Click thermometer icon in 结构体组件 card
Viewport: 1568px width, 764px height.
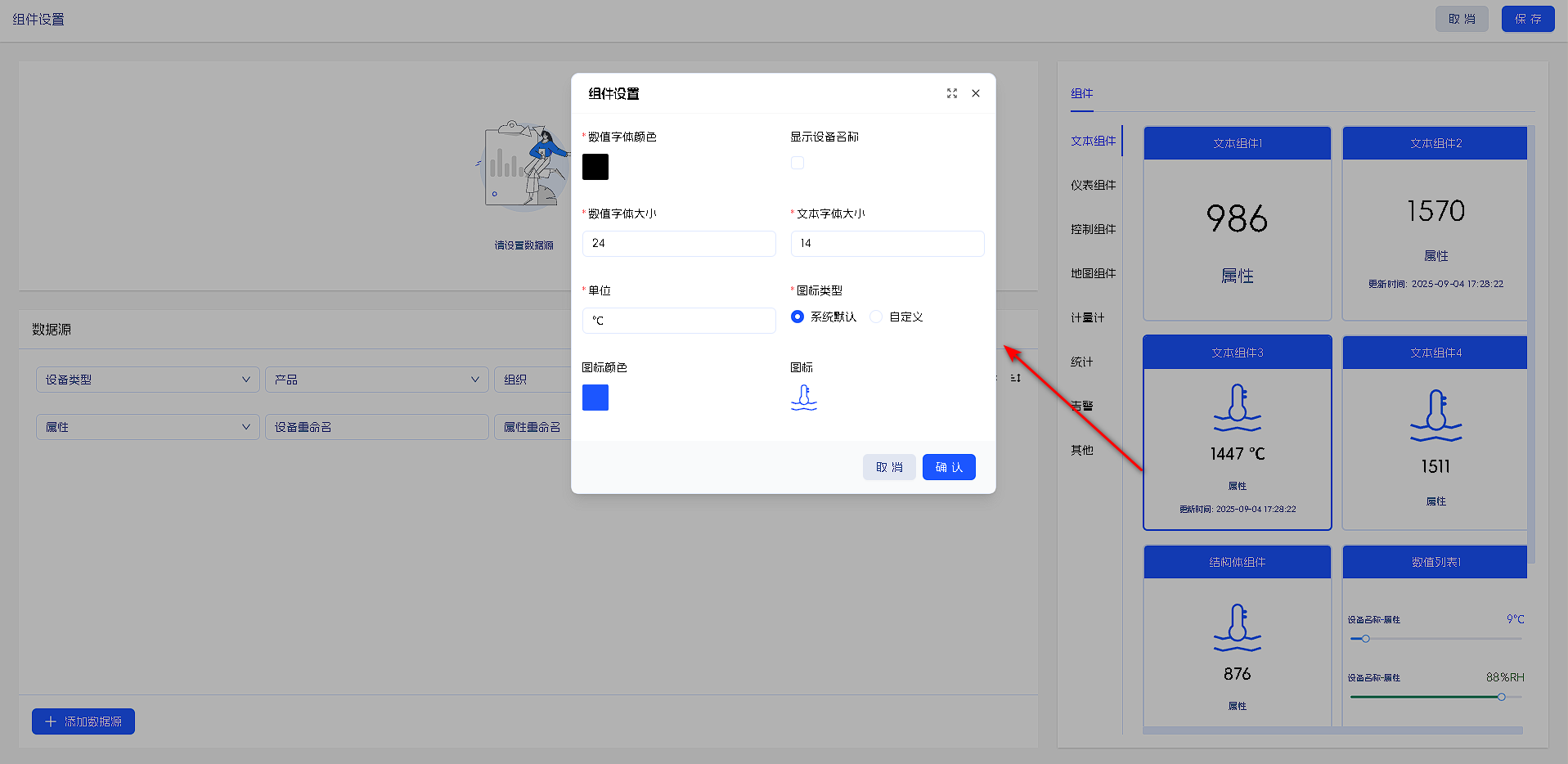[x=1237, y=627]
